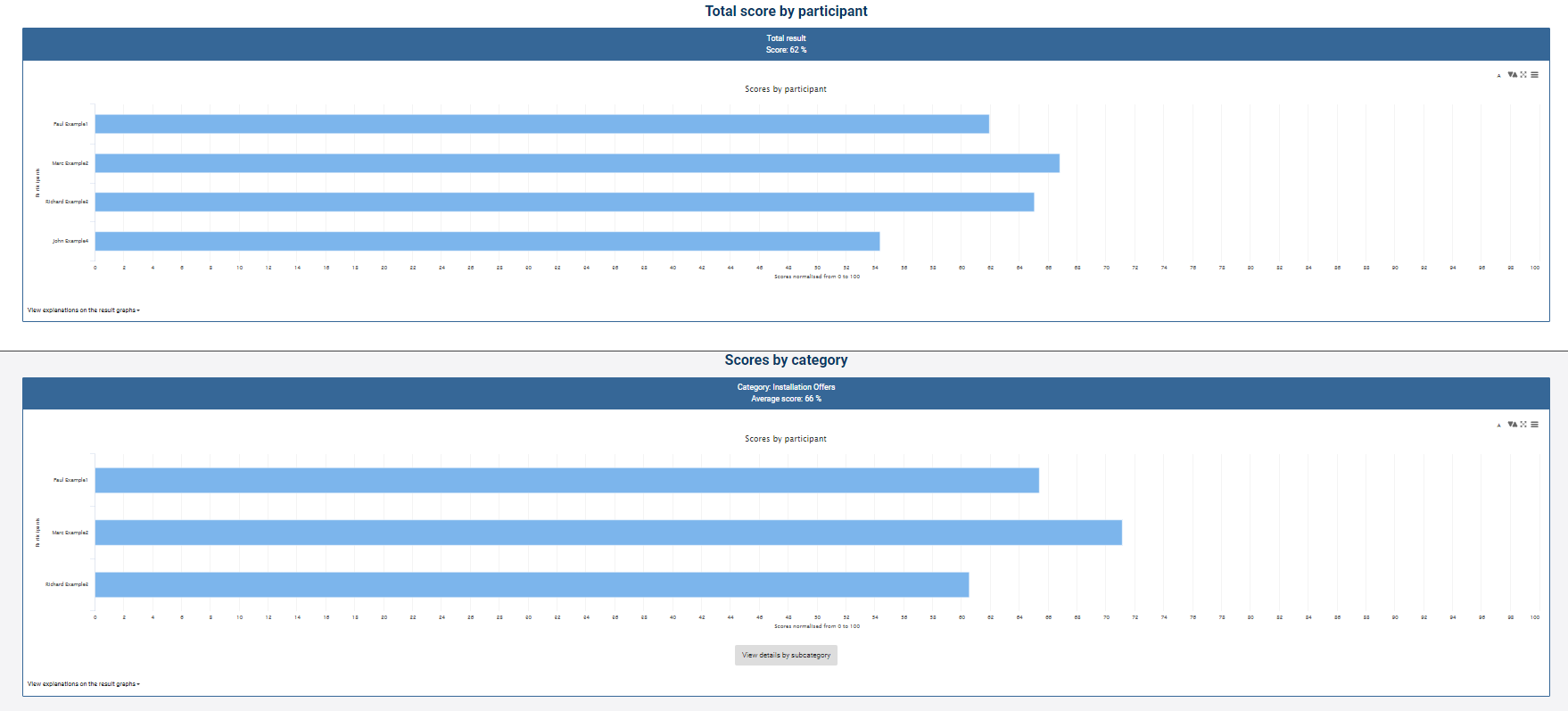
Task: Expand 'View explanations on the result graphs' in category panel
Action: (x=83, y=684)
